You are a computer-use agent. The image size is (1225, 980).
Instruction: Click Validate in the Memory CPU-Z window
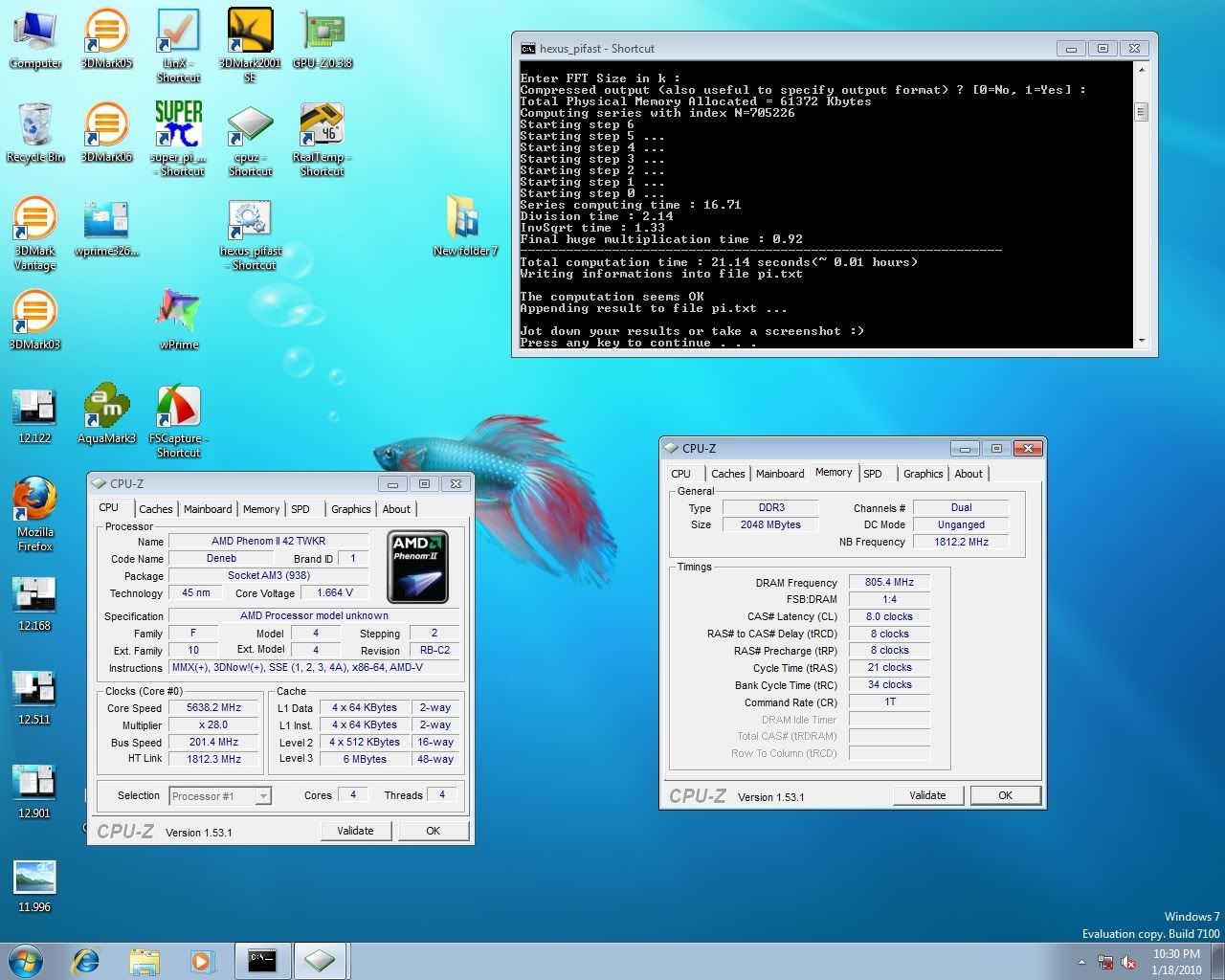927,795
